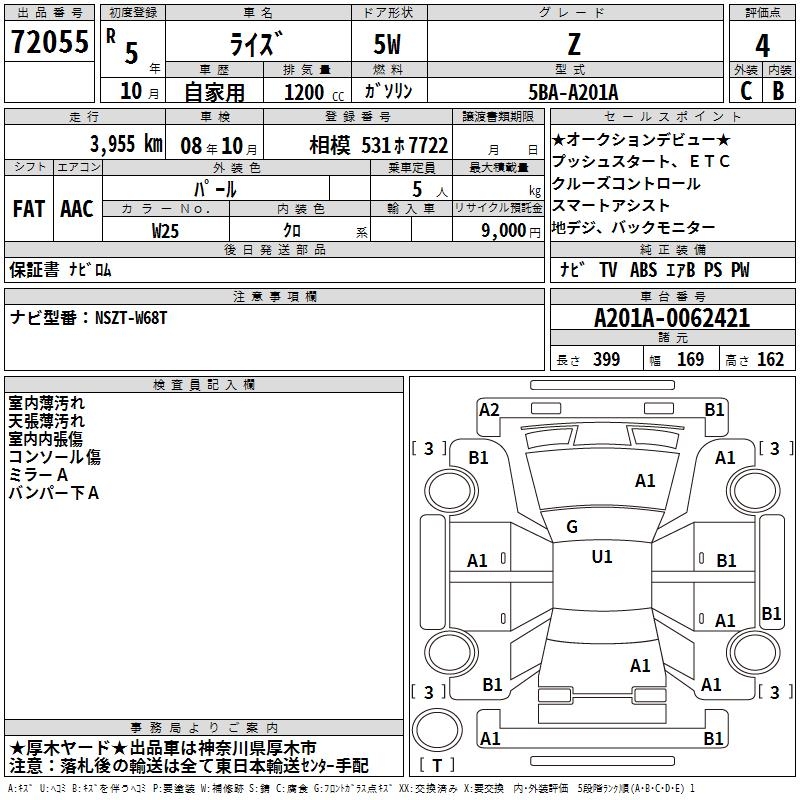Click the front-left wheel circle

pos(451,490)
